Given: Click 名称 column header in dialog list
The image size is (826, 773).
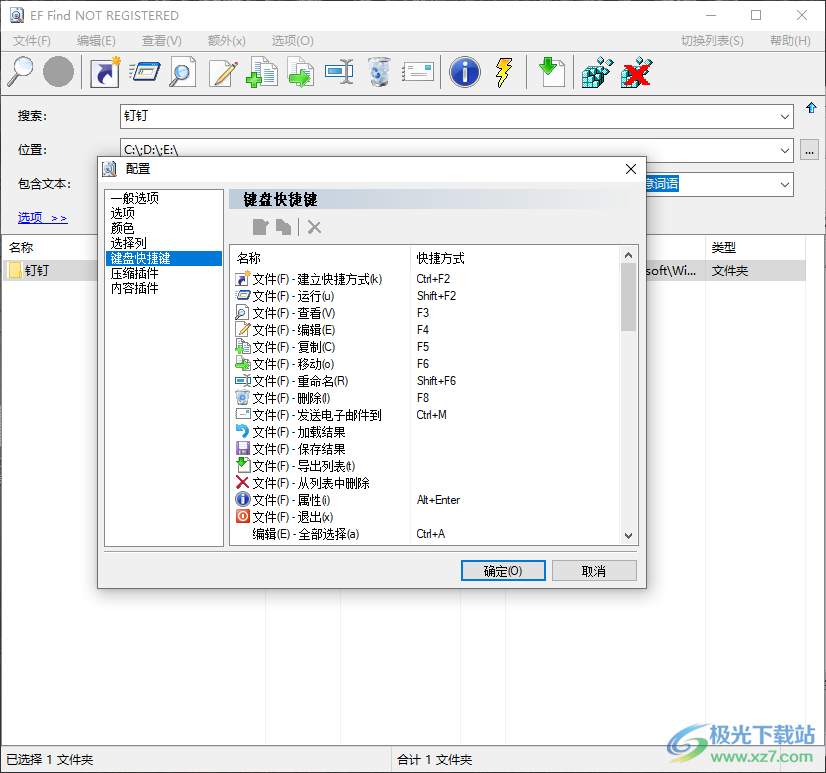Looking at the screenshot, I should point(321,258).
